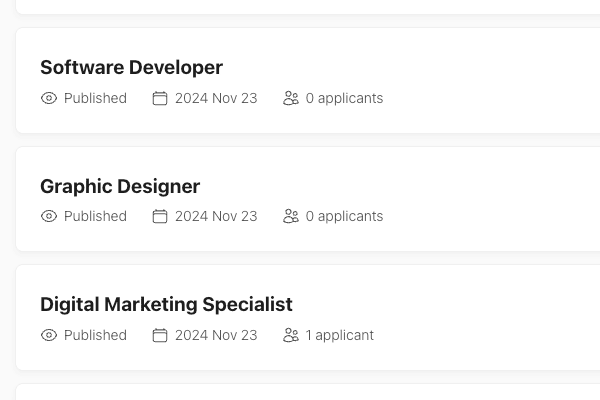Image resolution: width=600 pixels, height=400 pixels.
Task: Click the calendar icon in the Software Developer row
Action: pos(160,98)
